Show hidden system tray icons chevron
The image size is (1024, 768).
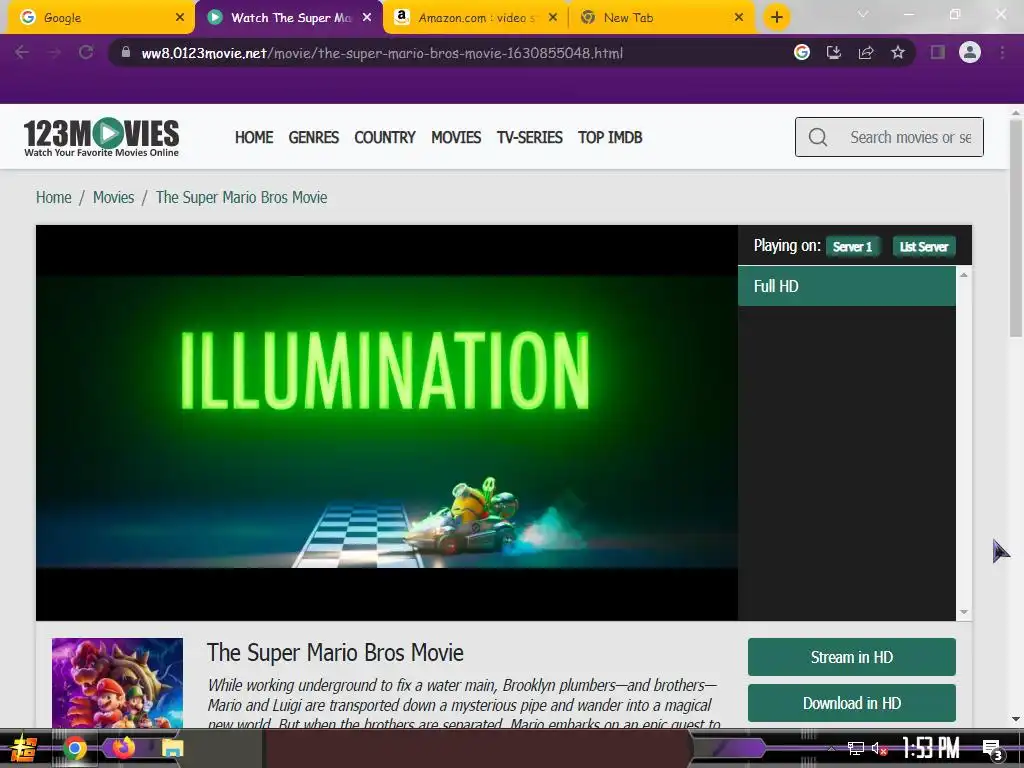pos(831,748)
